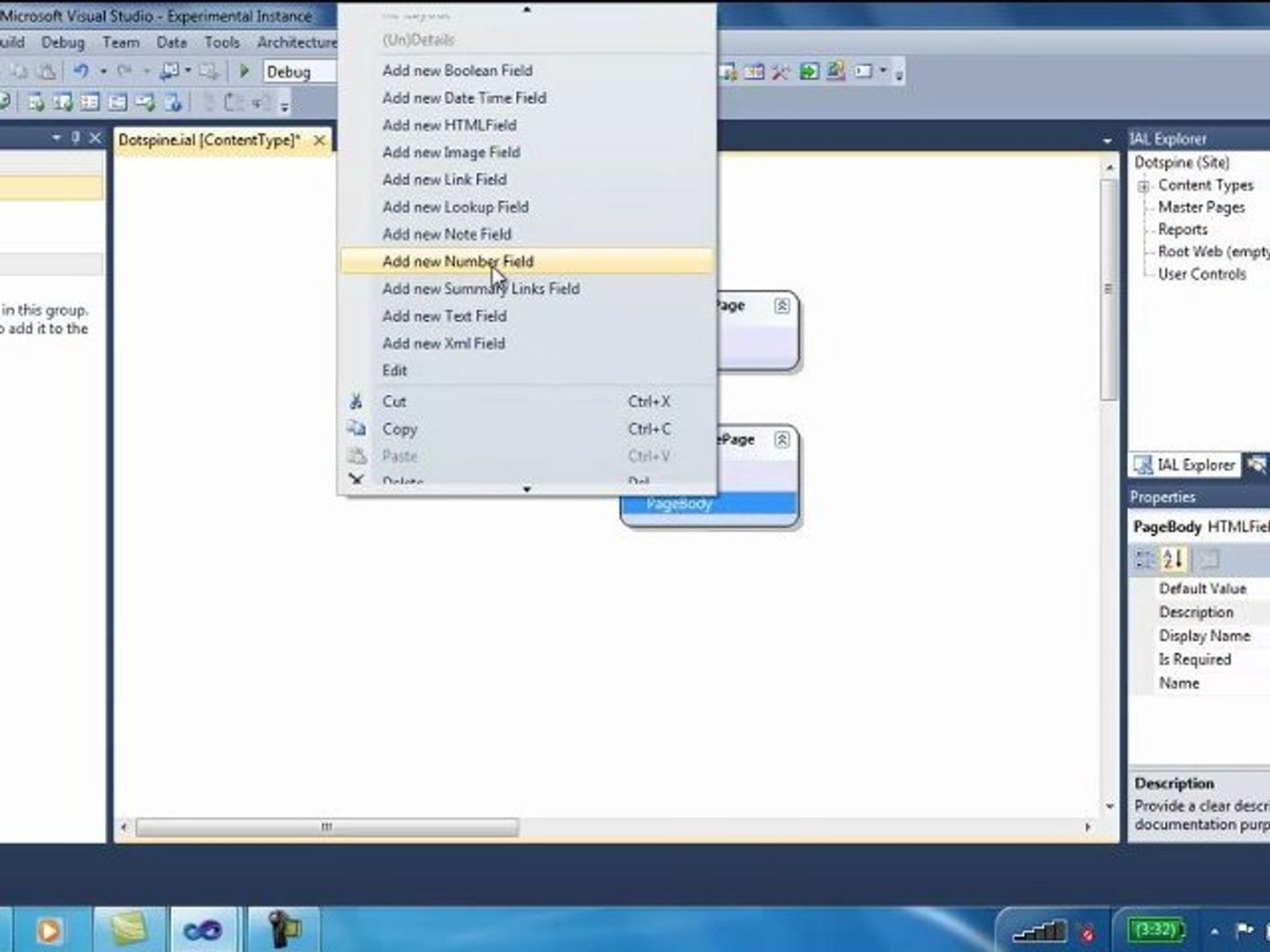Click the window layout toolbar icon

863,72
